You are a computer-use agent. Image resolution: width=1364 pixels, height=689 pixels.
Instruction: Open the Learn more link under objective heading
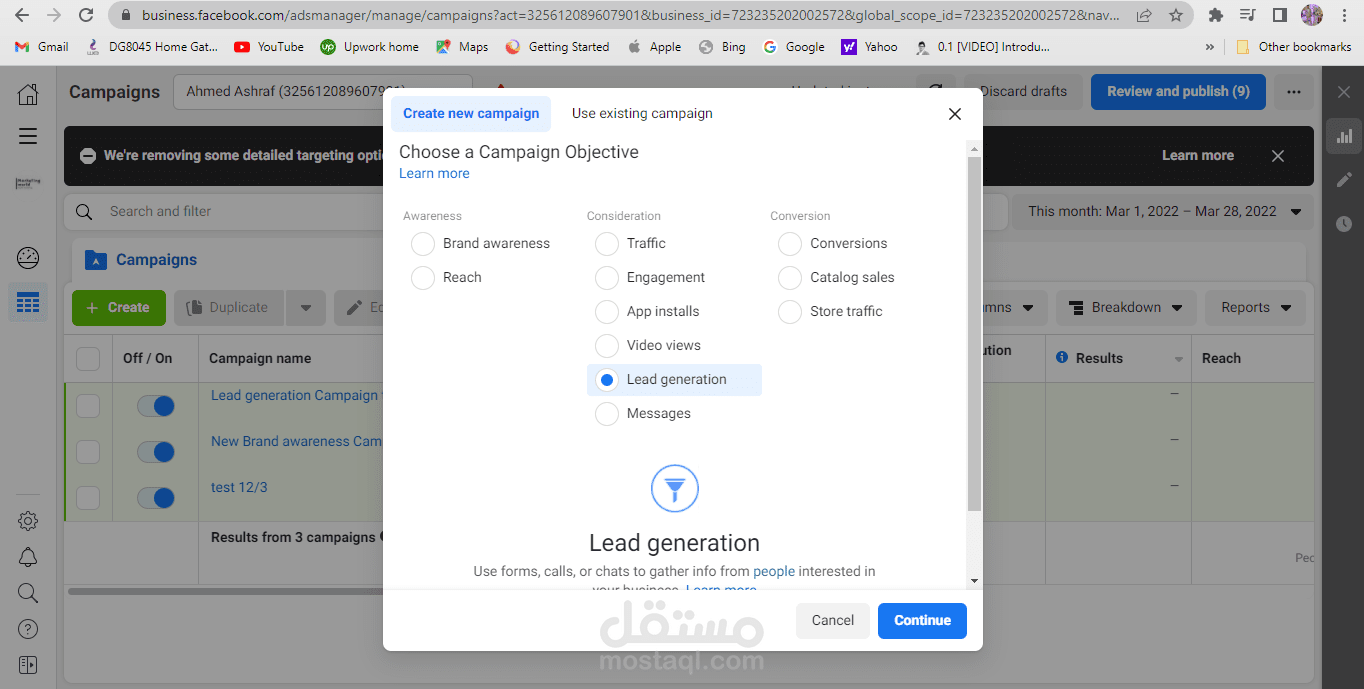click(434, 173)
